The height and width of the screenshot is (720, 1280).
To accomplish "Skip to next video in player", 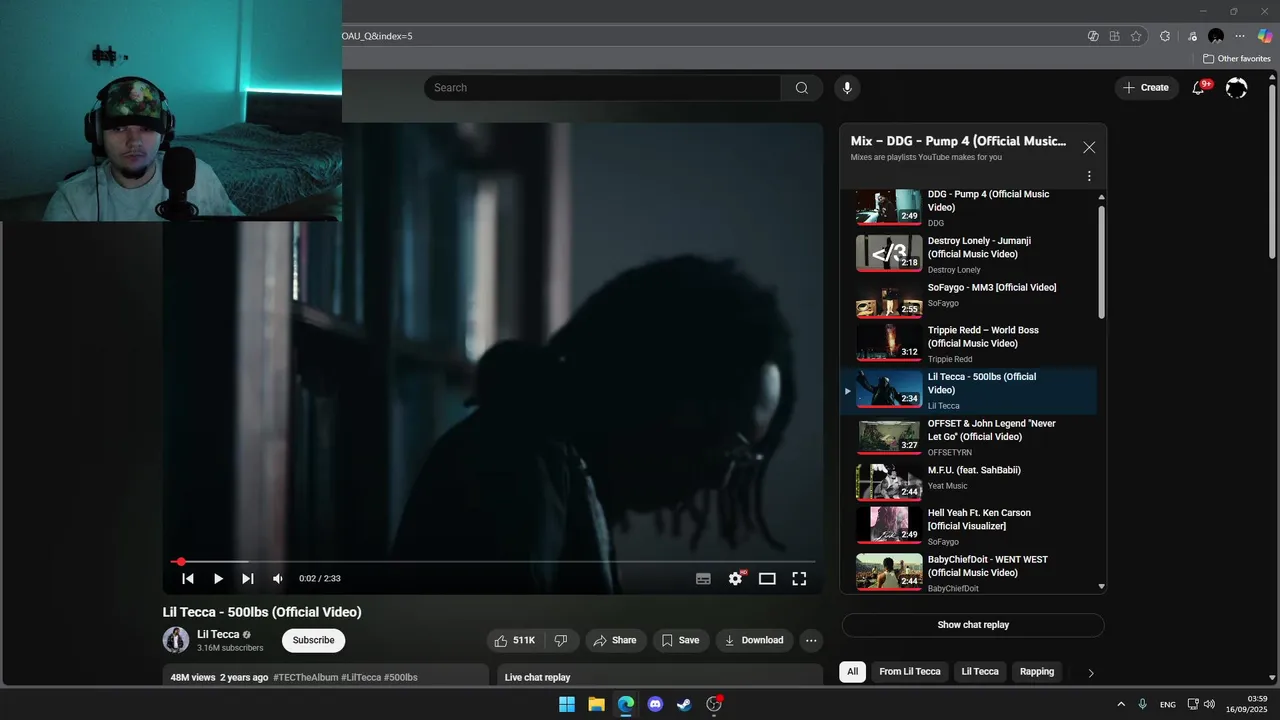I will [x=248, y=578].
